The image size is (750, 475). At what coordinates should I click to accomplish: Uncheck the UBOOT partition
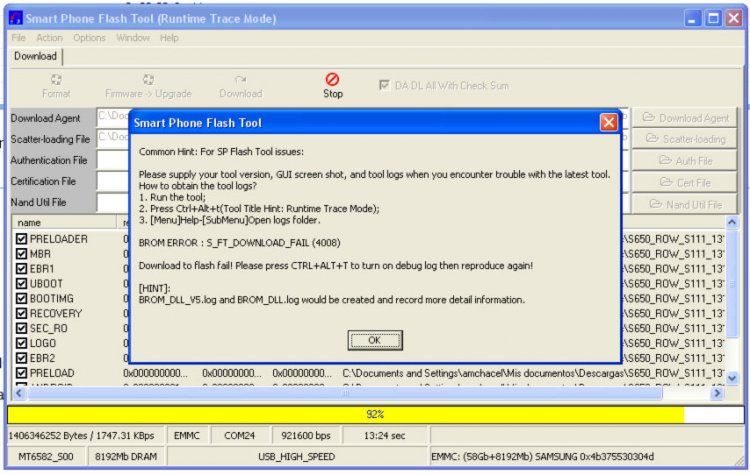tap(21, 283)
